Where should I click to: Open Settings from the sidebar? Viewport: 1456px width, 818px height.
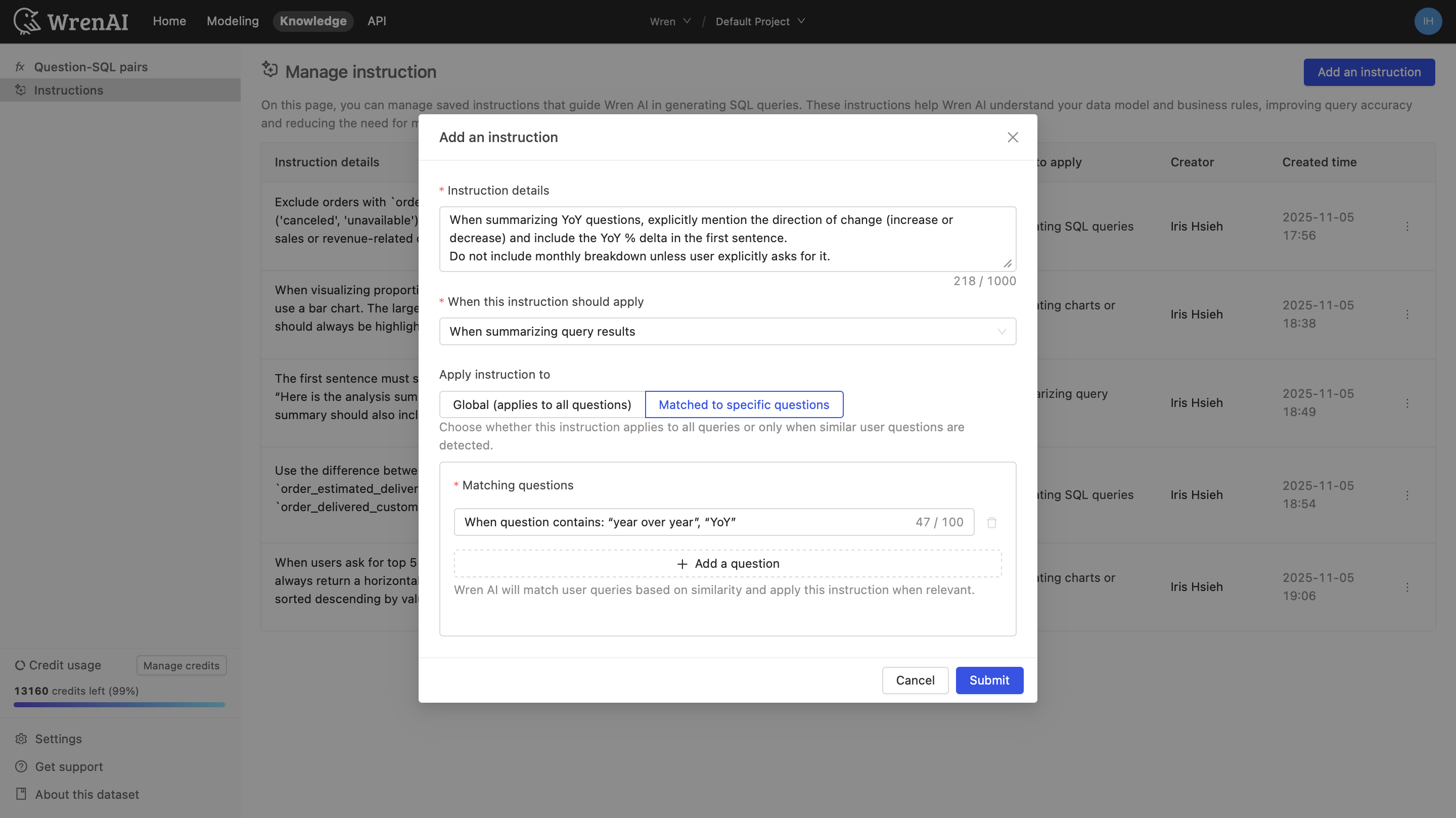pos(59,739)
